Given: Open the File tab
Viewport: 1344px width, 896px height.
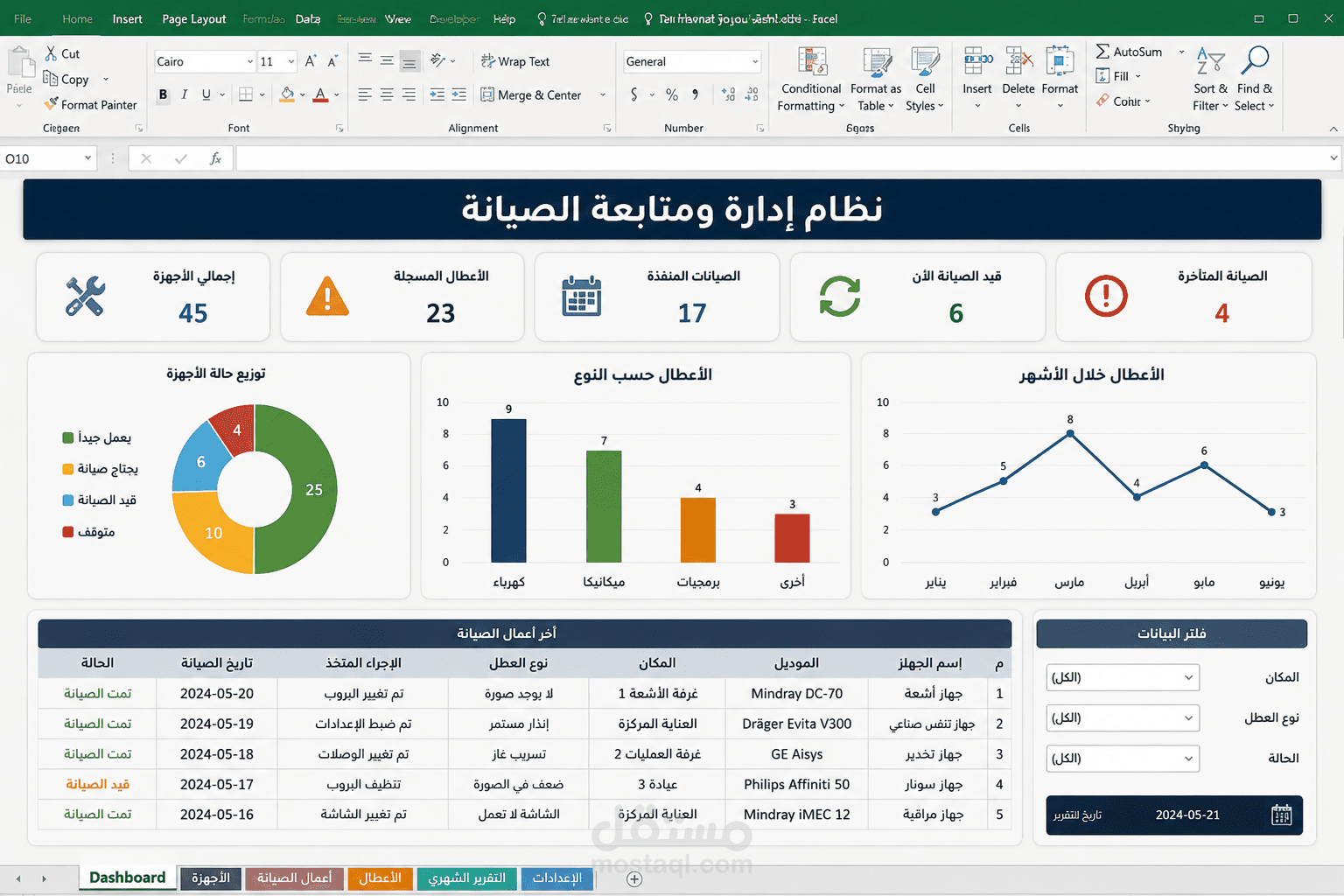Looking at the screenshot, I should [x=23, y=18].
